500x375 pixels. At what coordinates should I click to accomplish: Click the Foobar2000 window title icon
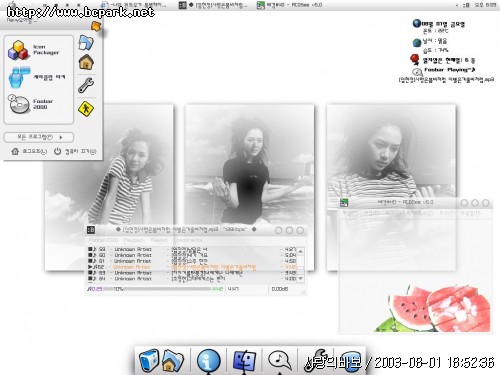91,230
